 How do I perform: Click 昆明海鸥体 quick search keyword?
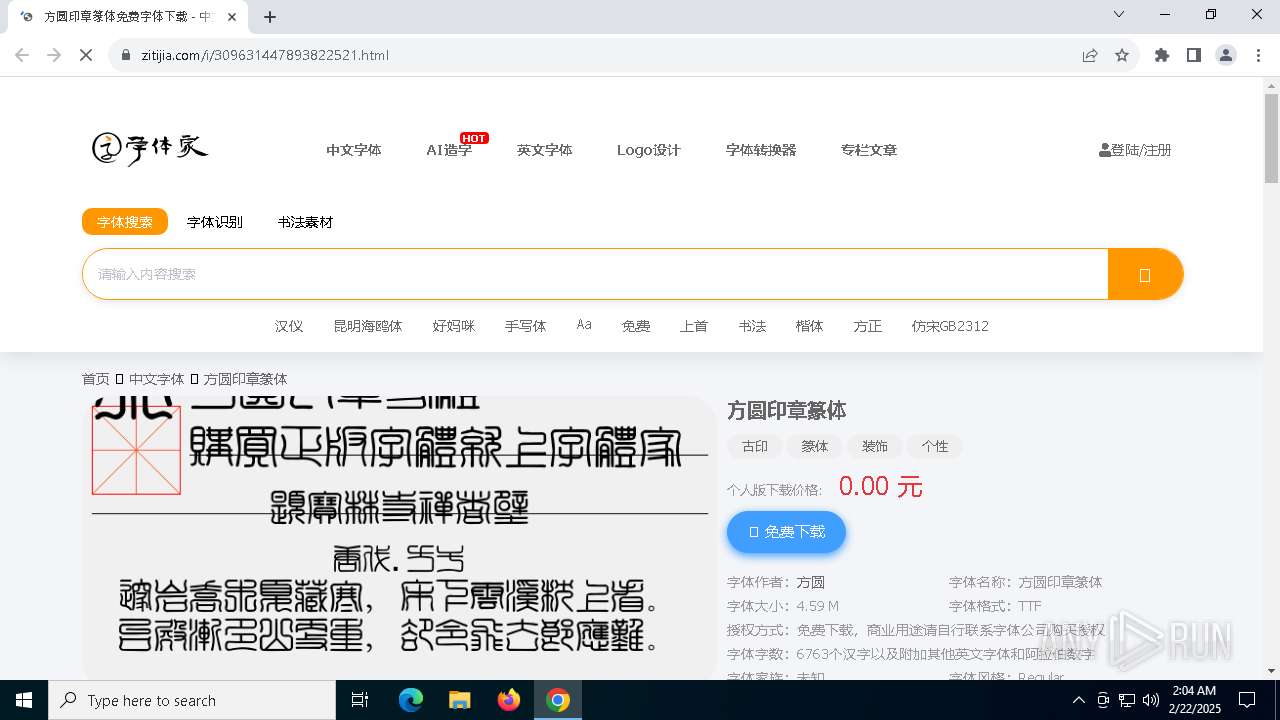[368, 326]
